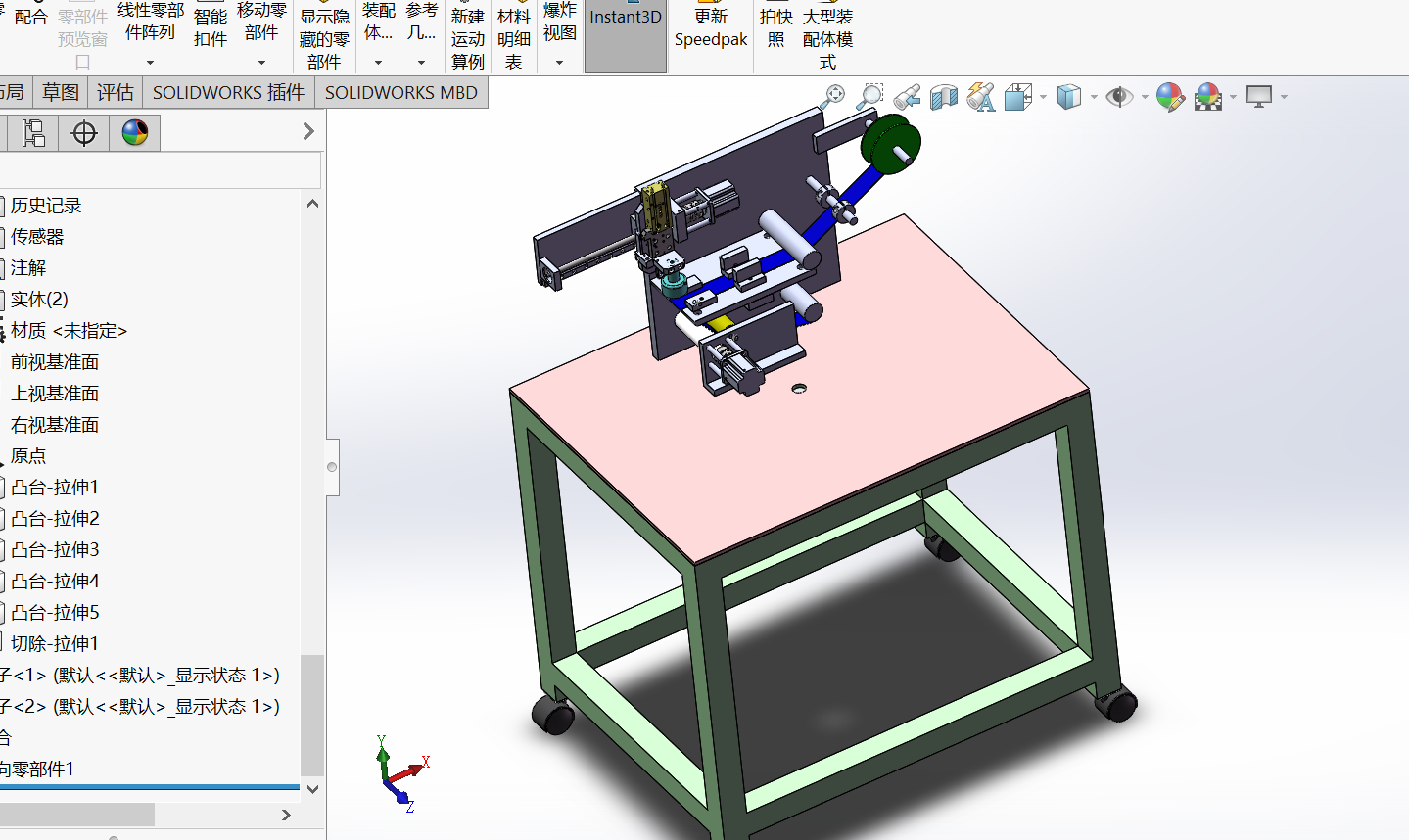Toggle the Instant3D button
The image size is (1409, 840).
click(x=626, y=35)
